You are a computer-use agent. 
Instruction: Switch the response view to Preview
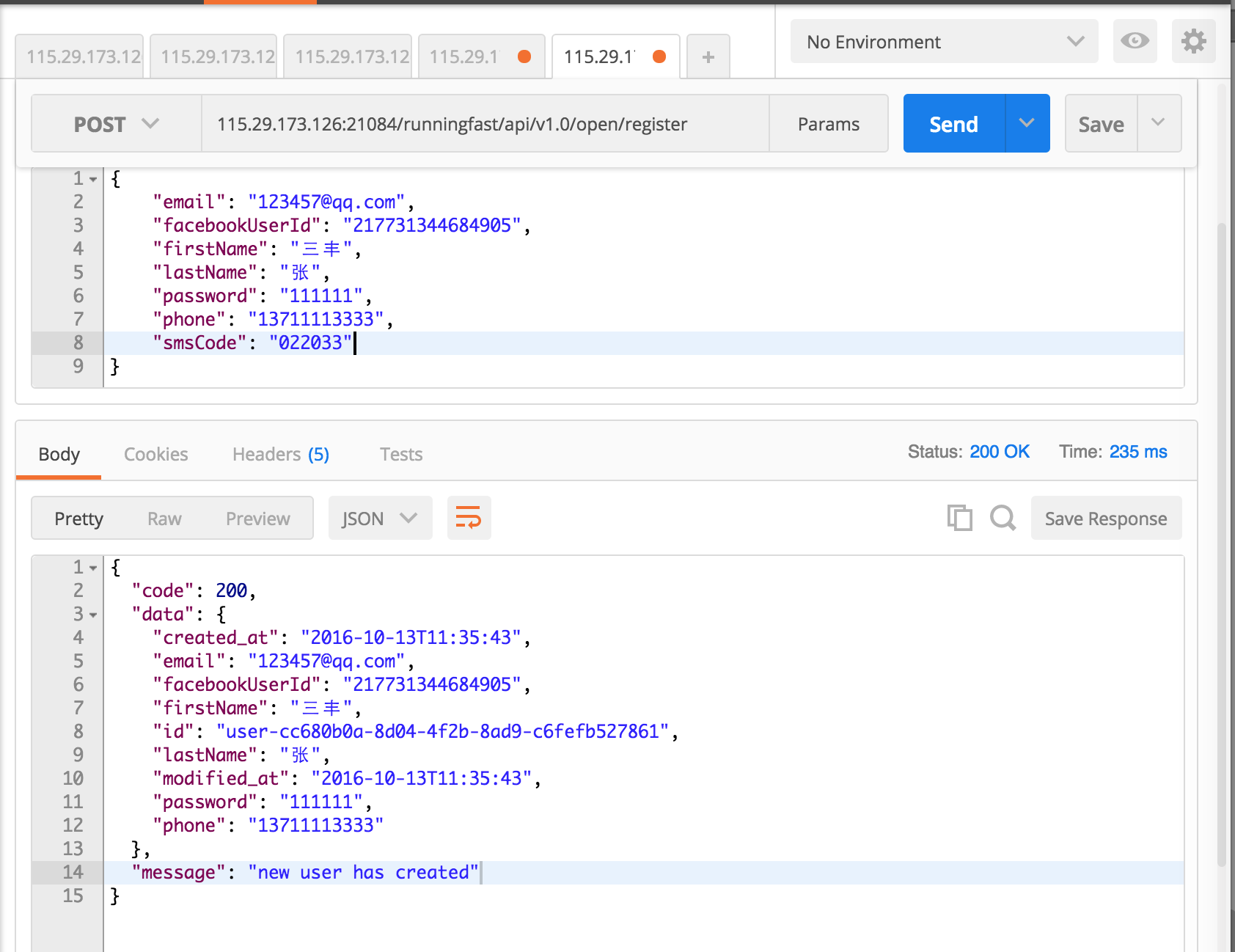click(x=257, y=519)
